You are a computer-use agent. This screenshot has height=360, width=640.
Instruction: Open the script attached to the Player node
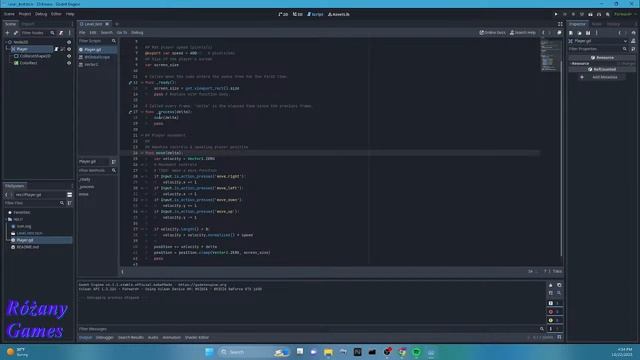point(56,49)
